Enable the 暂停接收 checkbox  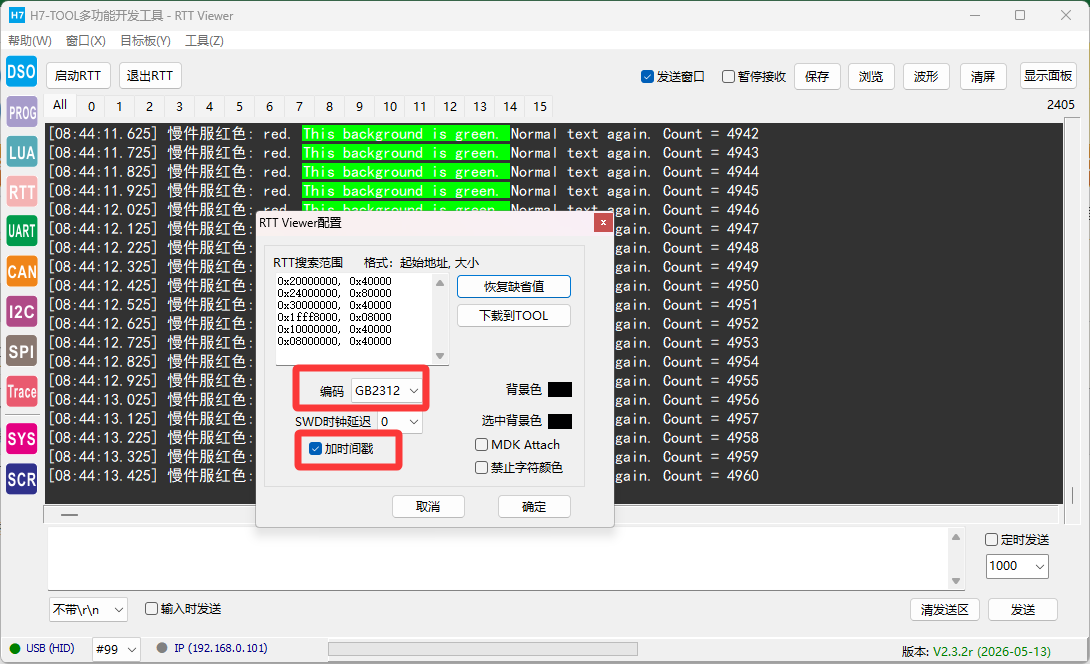728,76
